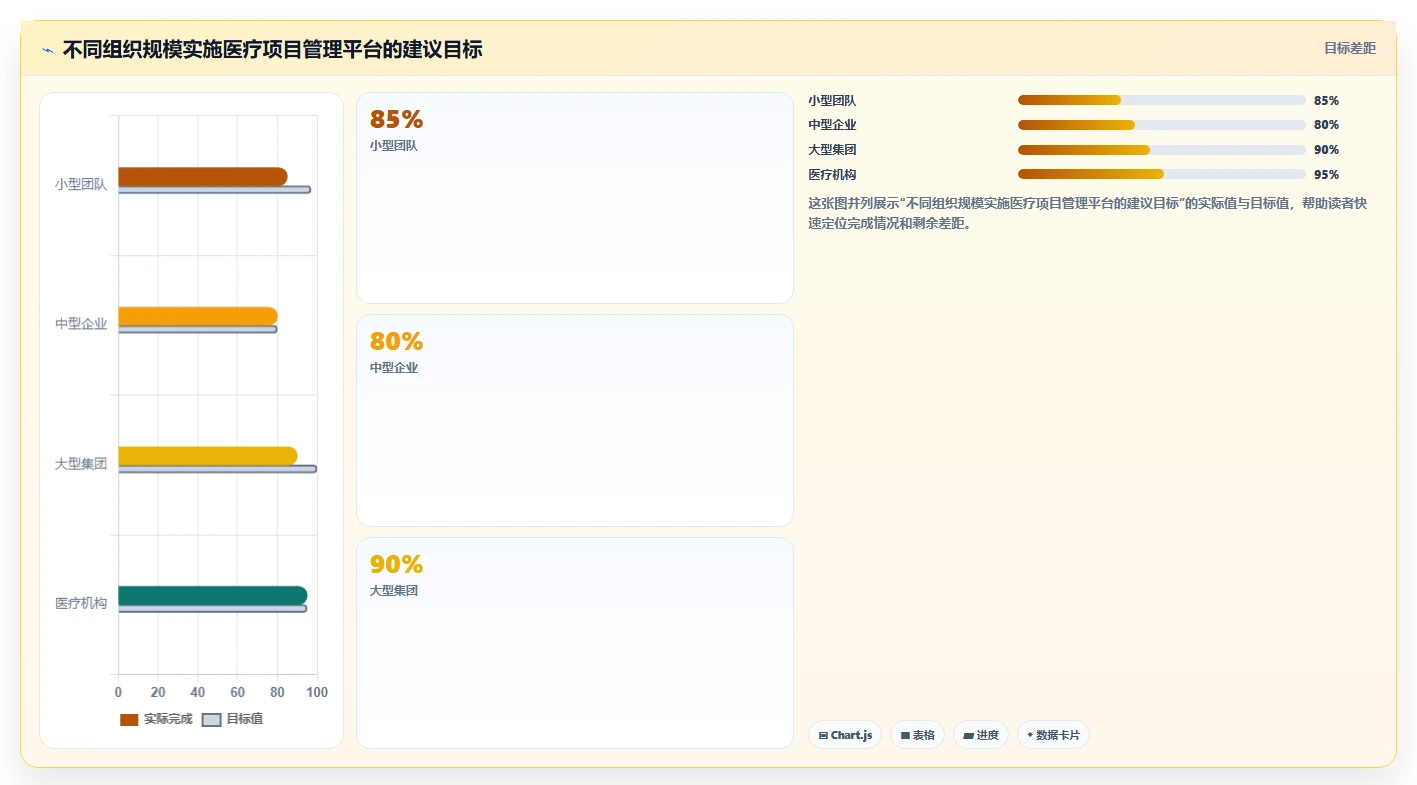Click the Chart.js tag chip
This screenshot has height=785, width=1417.
point(845,735)
